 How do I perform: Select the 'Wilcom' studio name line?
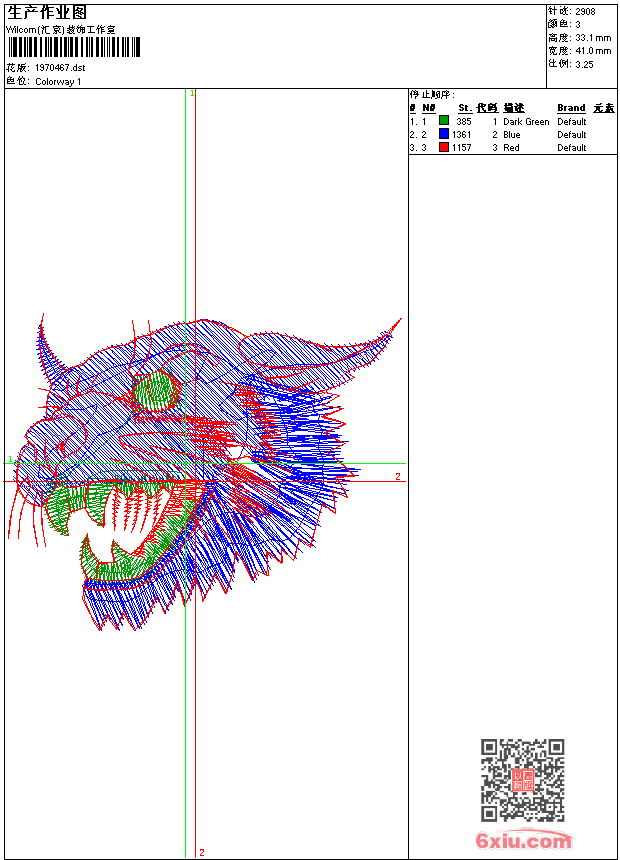61,30
